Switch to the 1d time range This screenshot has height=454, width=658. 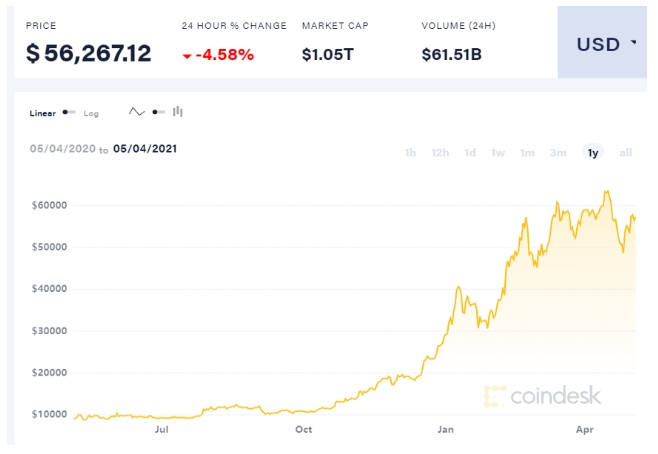point(470,152)
